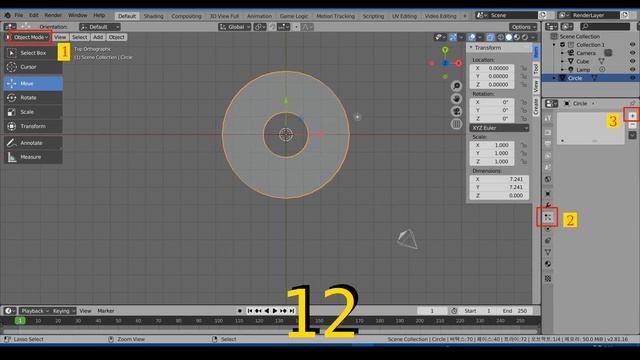Open Orientation Default dropdown

pos(100,27)
